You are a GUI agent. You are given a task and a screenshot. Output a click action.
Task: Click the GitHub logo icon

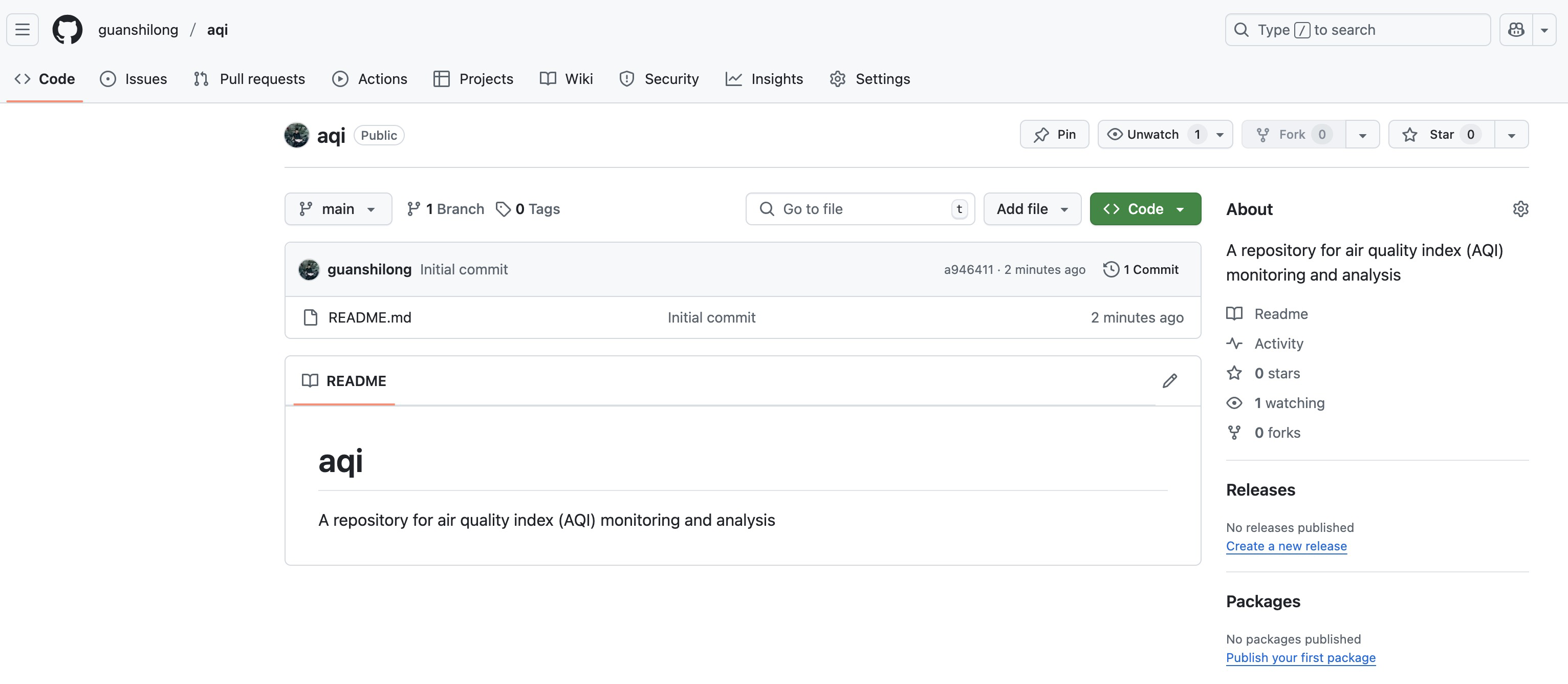[x=67, y=29]
